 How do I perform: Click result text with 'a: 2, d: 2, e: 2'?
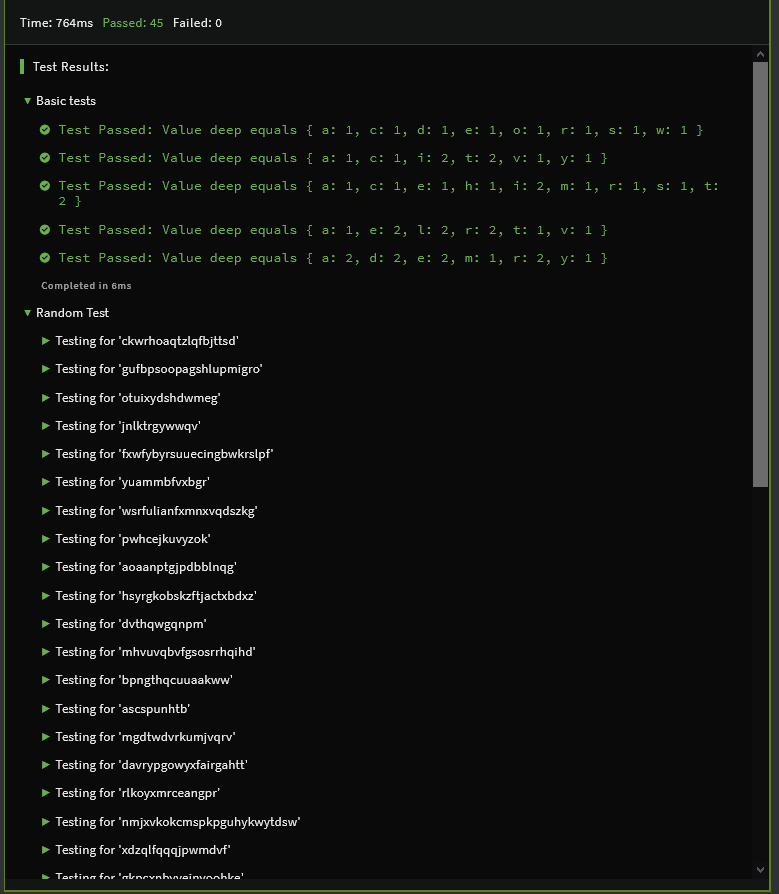pos(333,258)
